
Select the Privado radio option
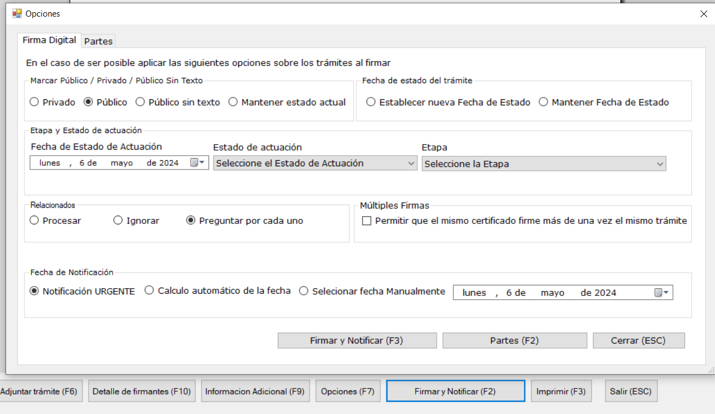click(x=35, y=102)
